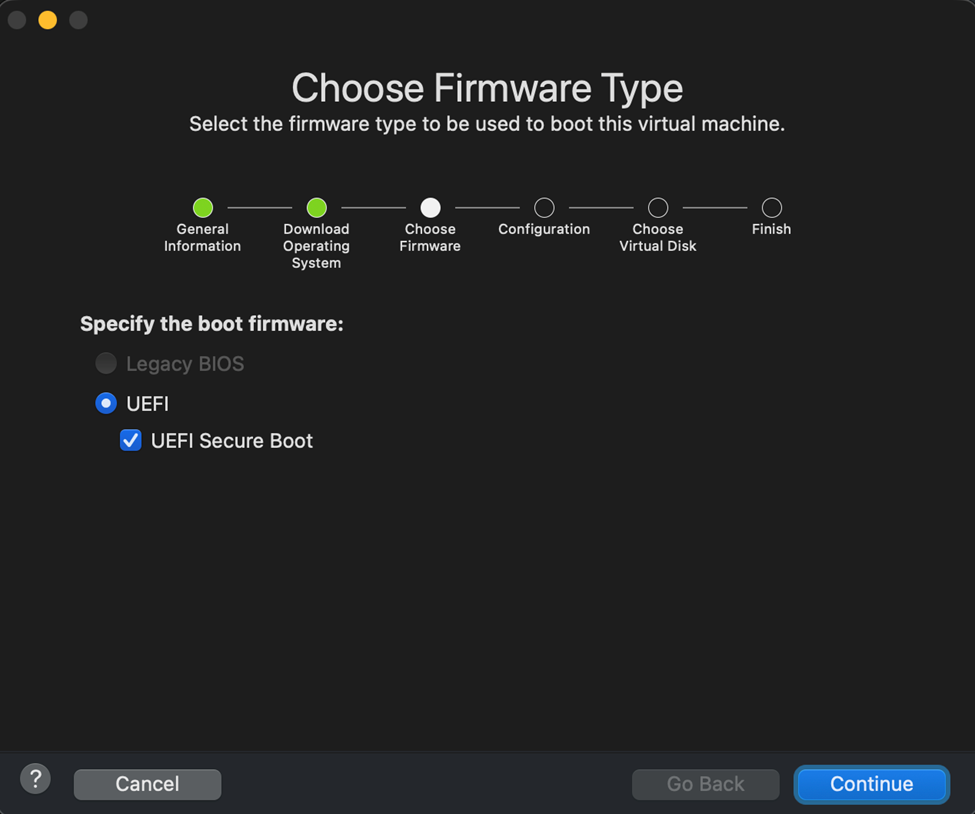975x814 pixels.
Task: Minimize the window with the yellow button
Action: tap(47, 20)
